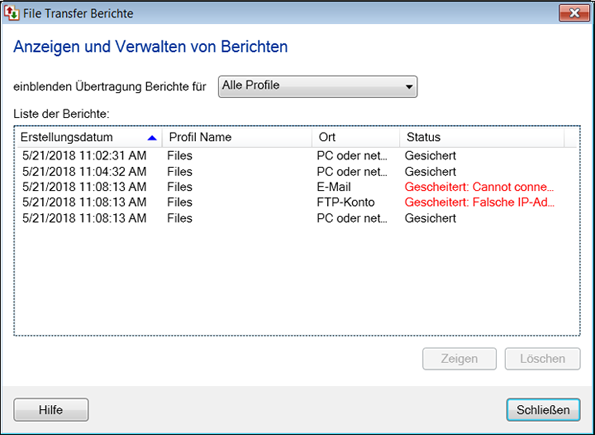
Task: Open the Alle Profile dropdown
Action: [x=318, y=87]
